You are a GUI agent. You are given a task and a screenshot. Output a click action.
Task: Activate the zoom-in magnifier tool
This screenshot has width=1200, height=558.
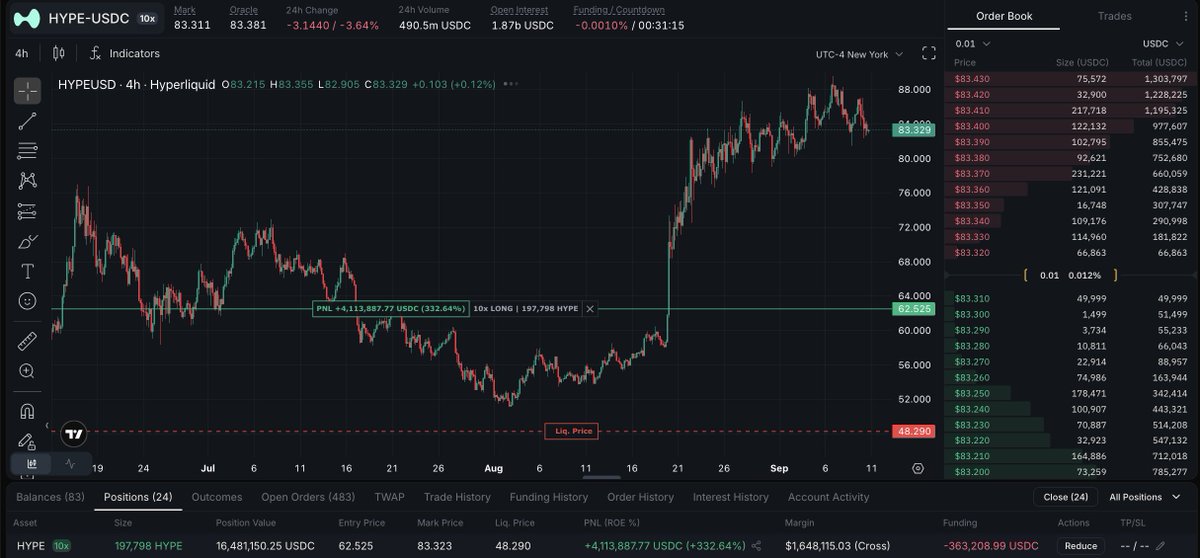click(x=27, y=371)
